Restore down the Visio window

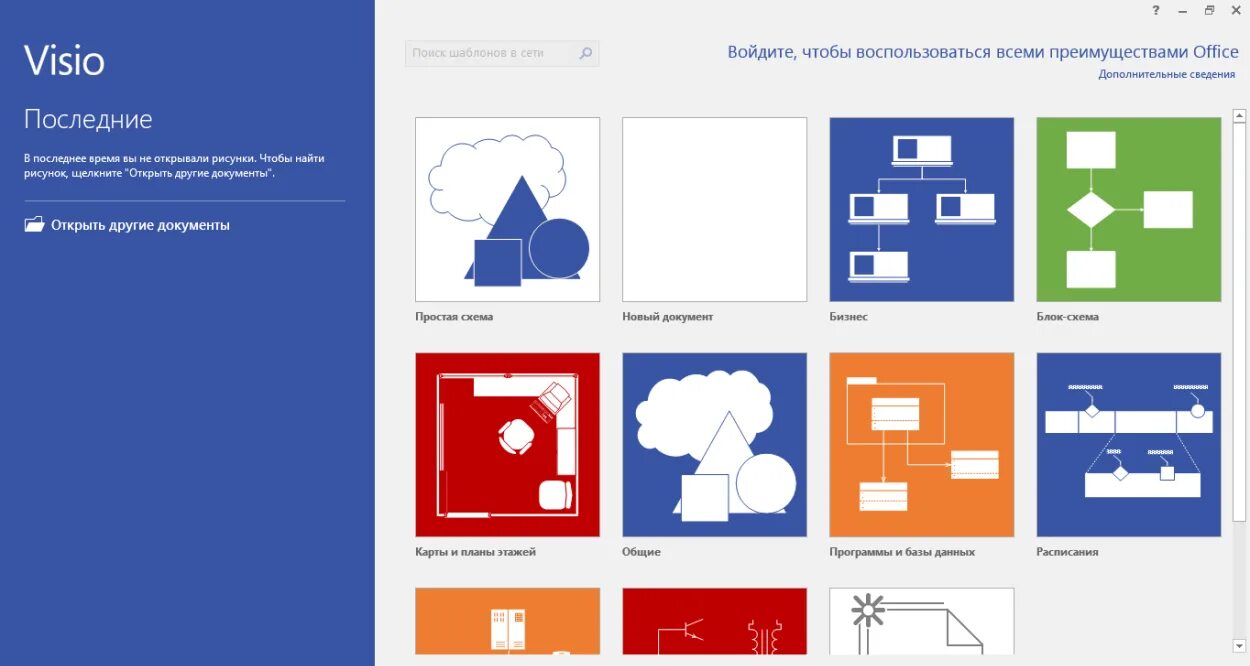[1209, 10]
